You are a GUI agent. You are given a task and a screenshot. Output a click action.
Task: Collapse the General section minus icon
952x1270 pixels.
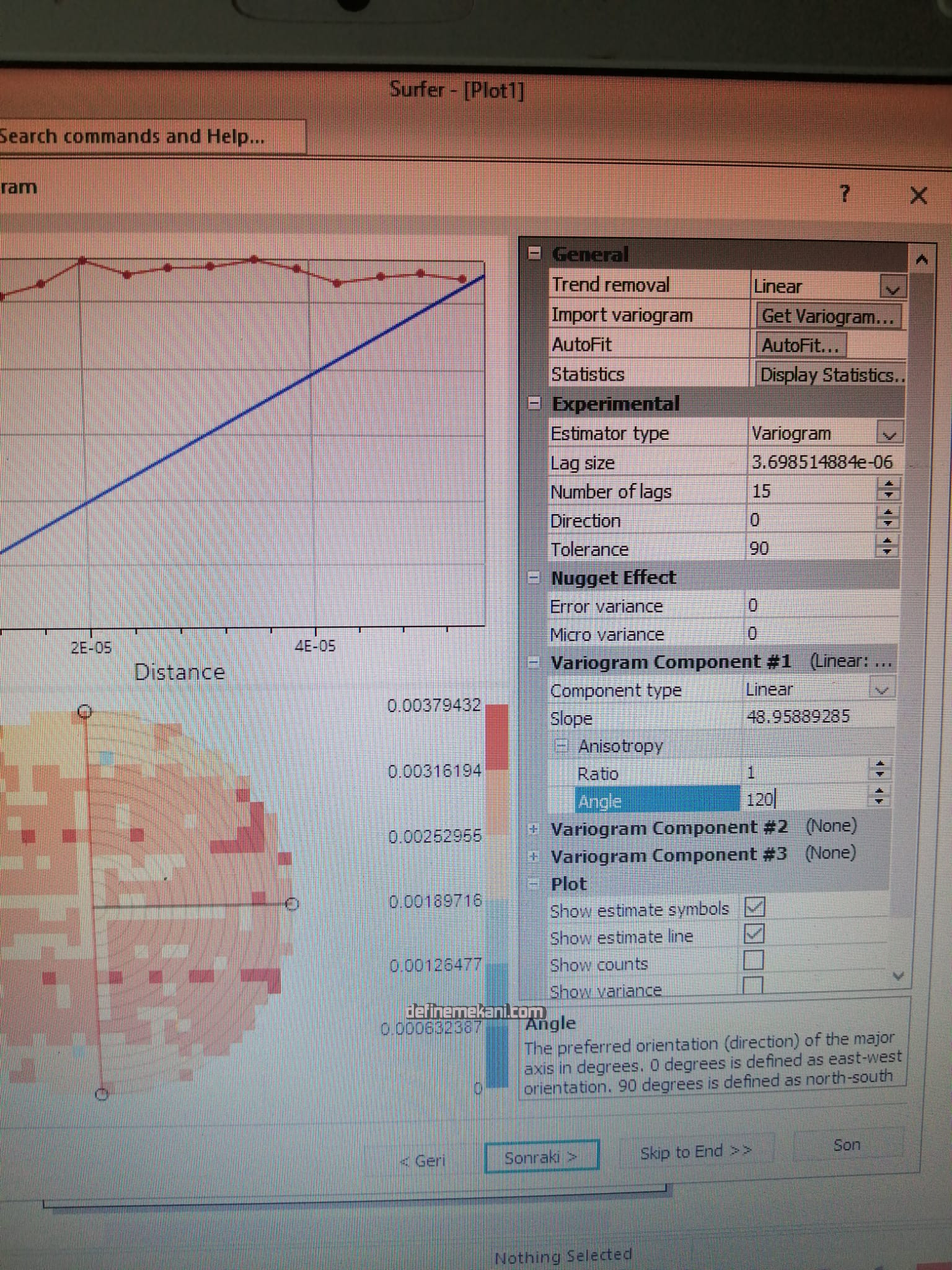(x=534, y=254)
